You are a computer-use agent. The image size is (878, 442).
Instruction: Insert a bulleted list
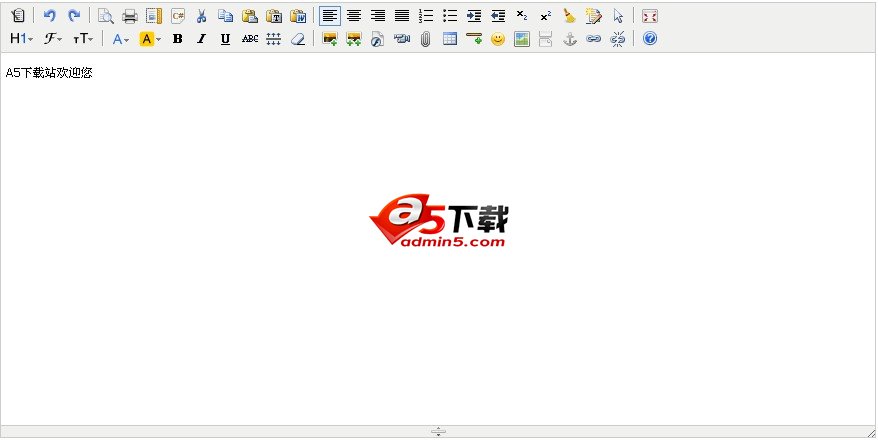click(x=450, y=16)
